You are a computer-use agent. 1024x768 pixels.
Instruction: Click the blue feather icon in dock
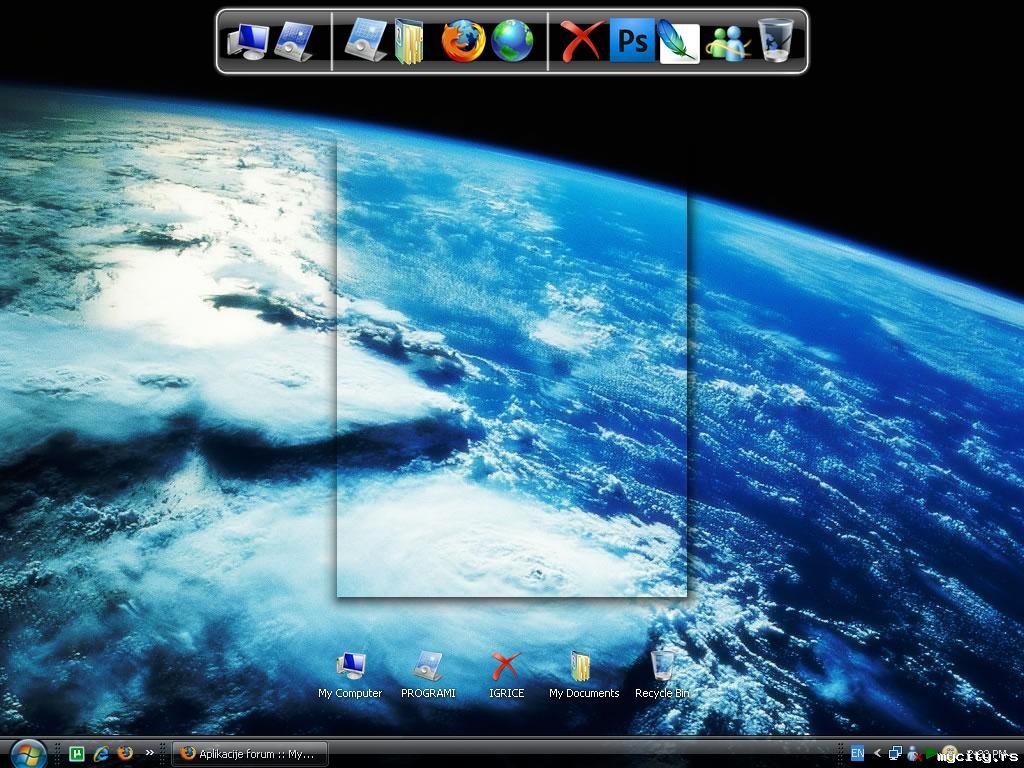(679, 41)
